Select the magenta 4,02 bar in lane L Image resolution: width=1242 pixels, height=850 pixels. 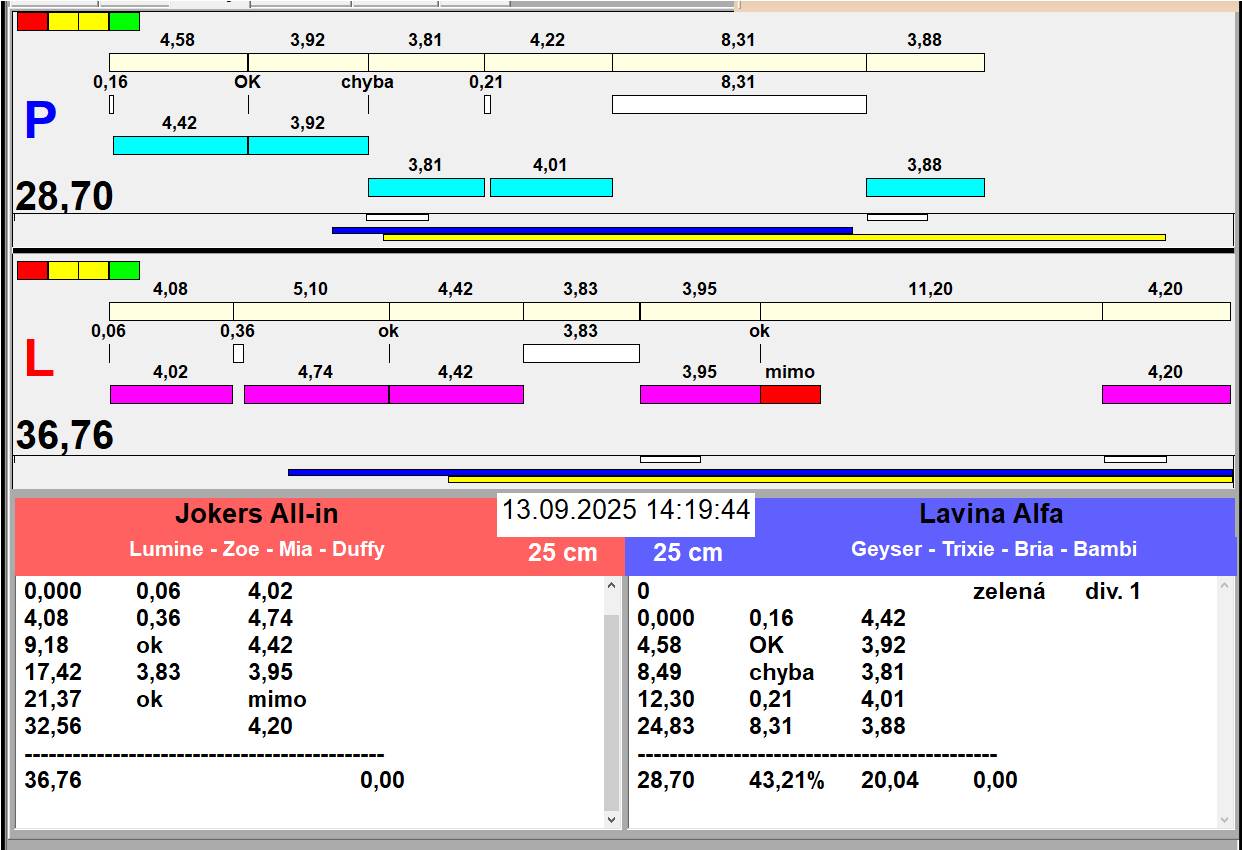(171, 394)
